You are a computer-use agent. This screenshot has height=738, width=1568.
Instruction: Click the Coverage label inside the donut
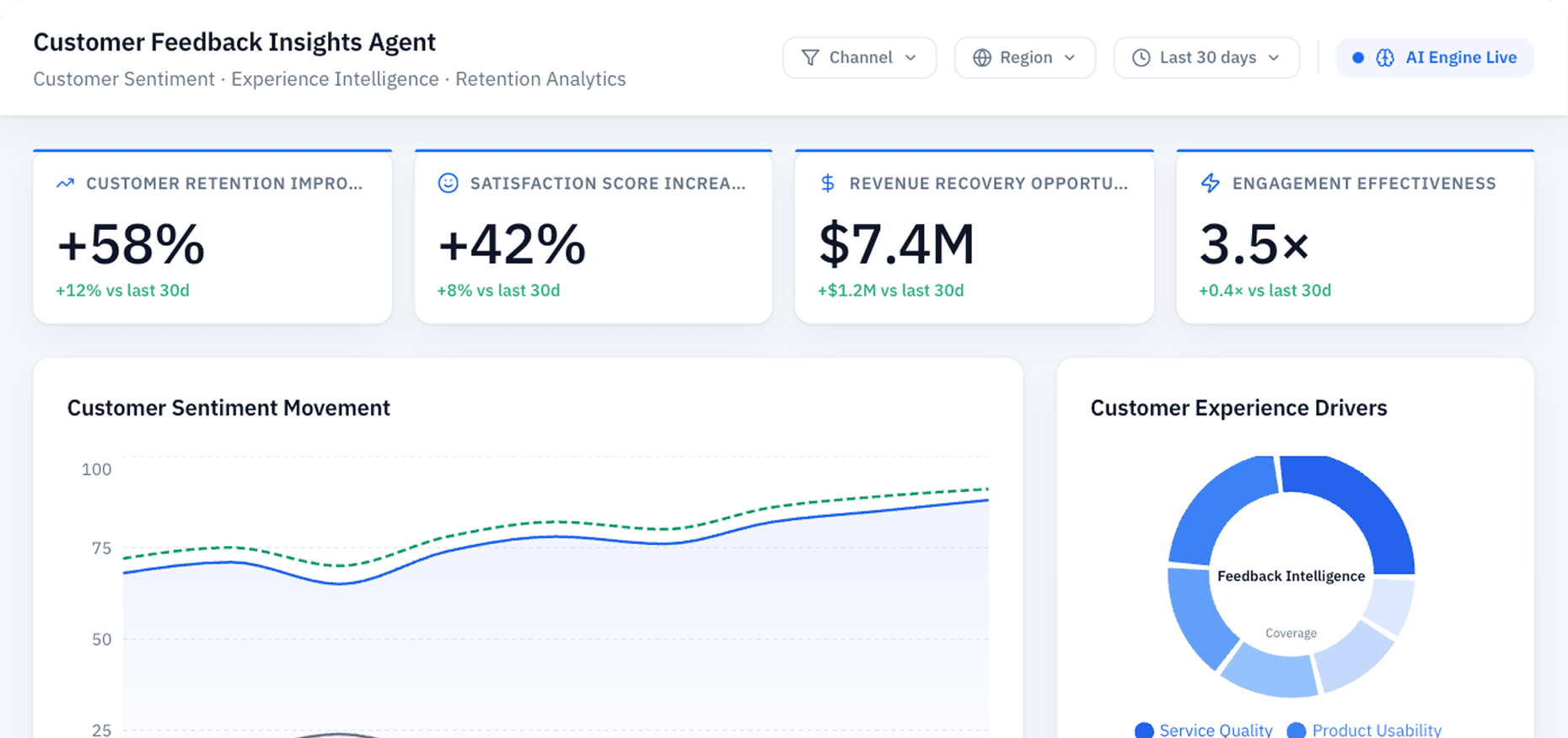point(1291,634)
